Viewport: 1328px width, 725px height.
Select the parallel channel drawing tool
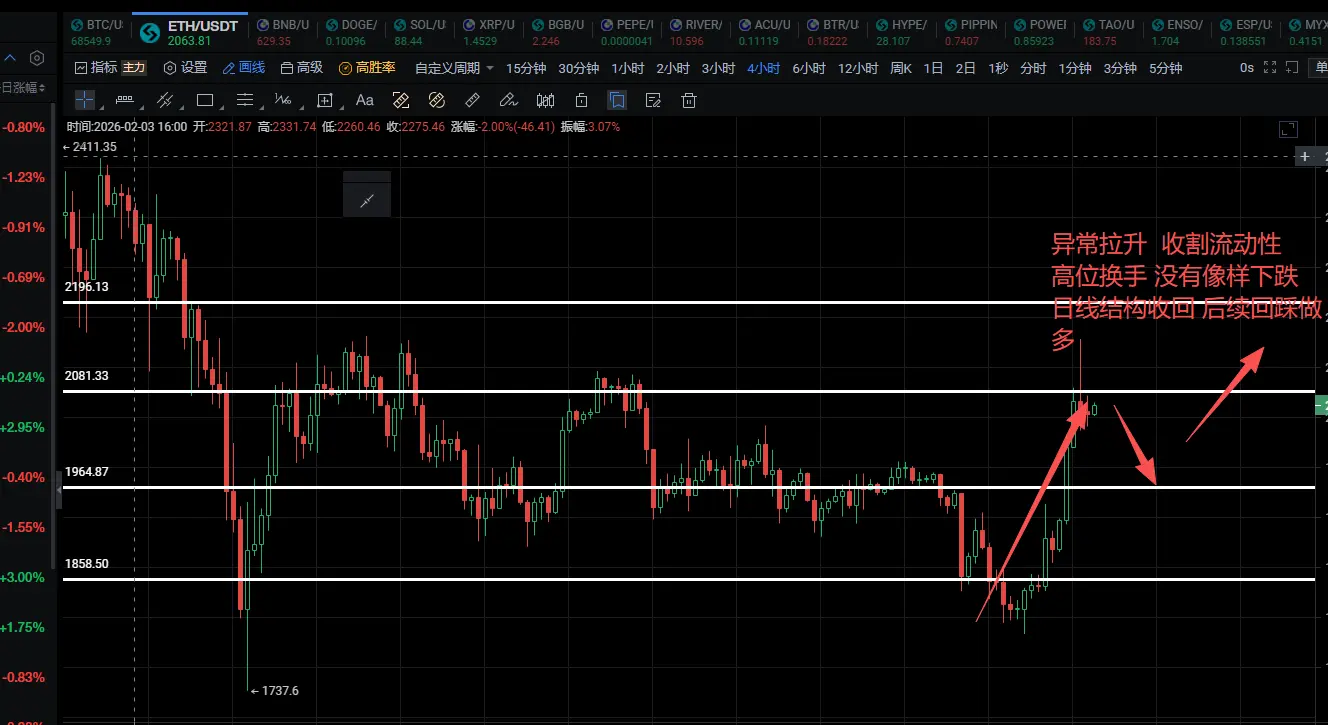tap(165, 100)
